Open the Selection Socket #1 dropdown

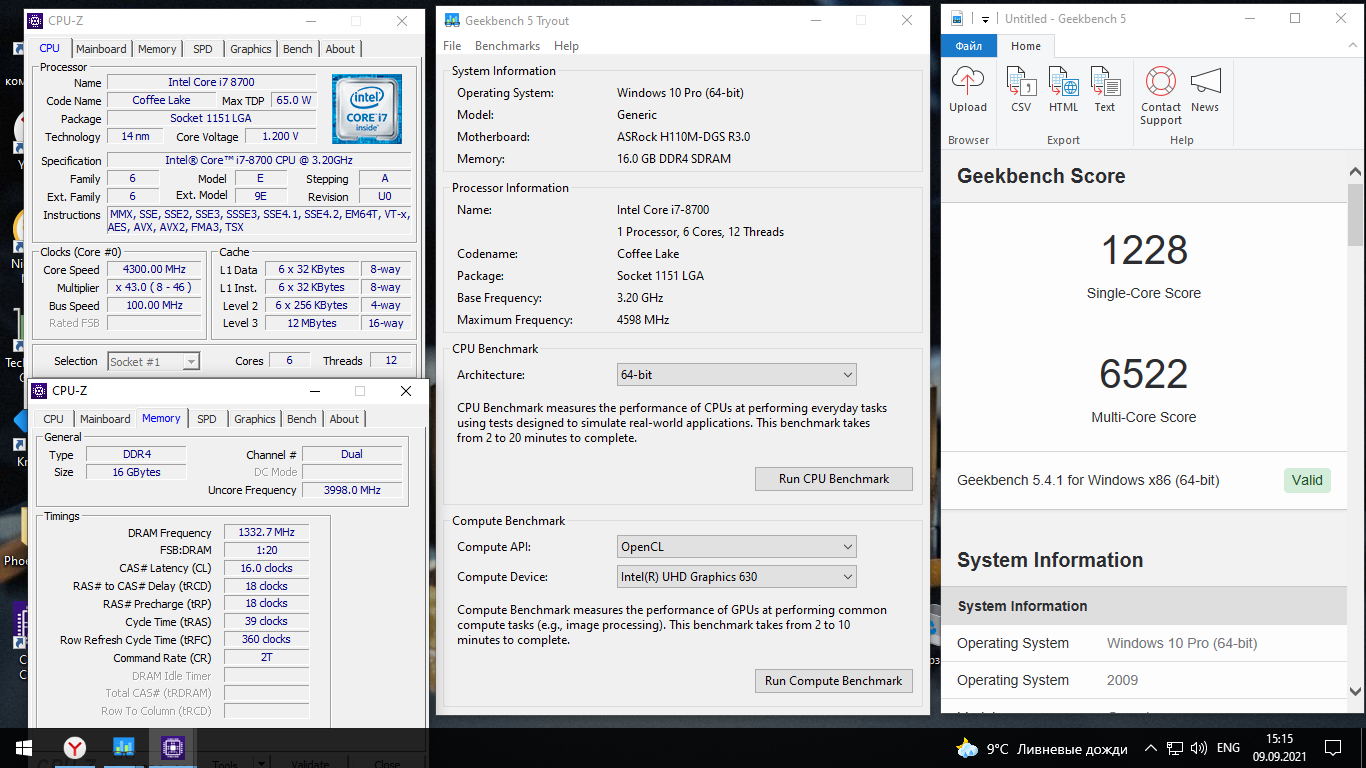point(153,361)
